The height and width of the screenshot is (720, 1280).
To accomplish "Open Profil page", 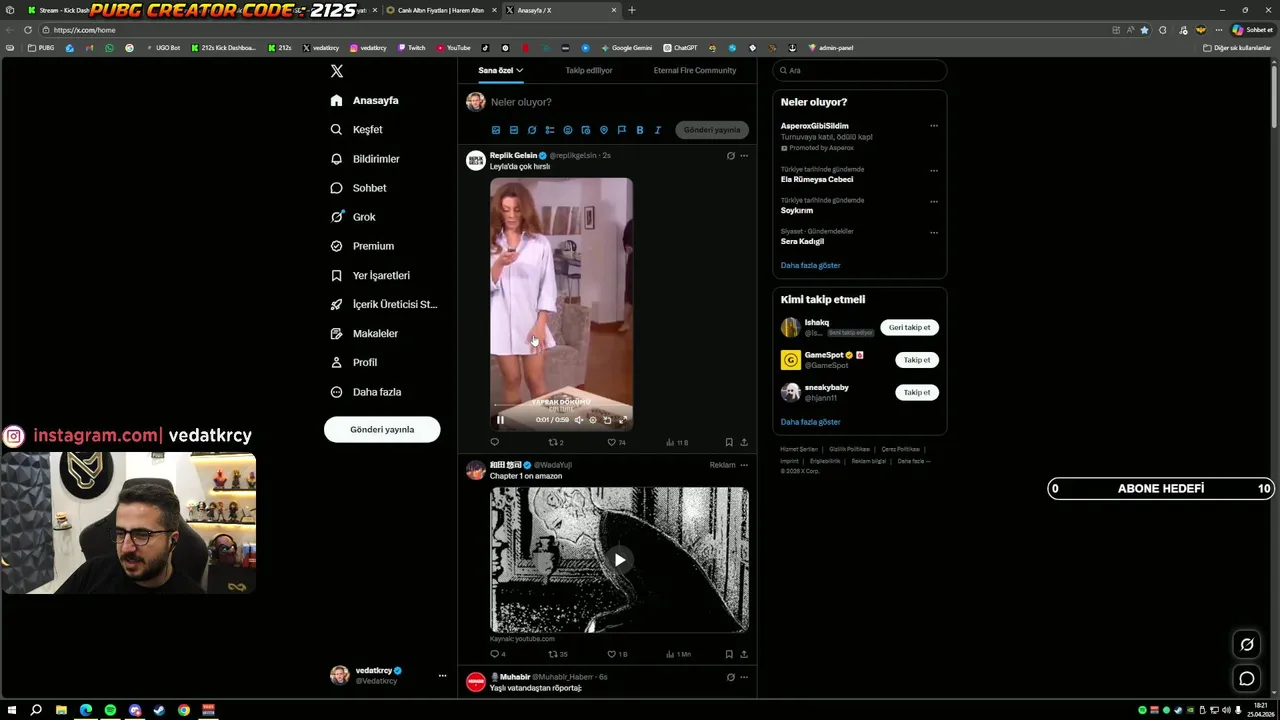I will [354, 362].
